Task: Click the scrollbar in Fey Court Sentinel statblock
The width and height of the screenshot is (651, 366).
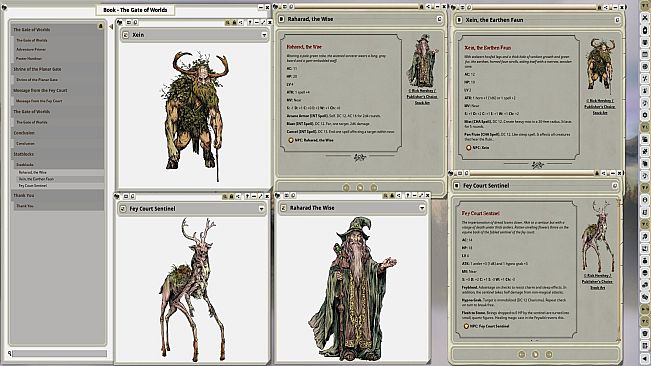Action: tap(619, 270)
